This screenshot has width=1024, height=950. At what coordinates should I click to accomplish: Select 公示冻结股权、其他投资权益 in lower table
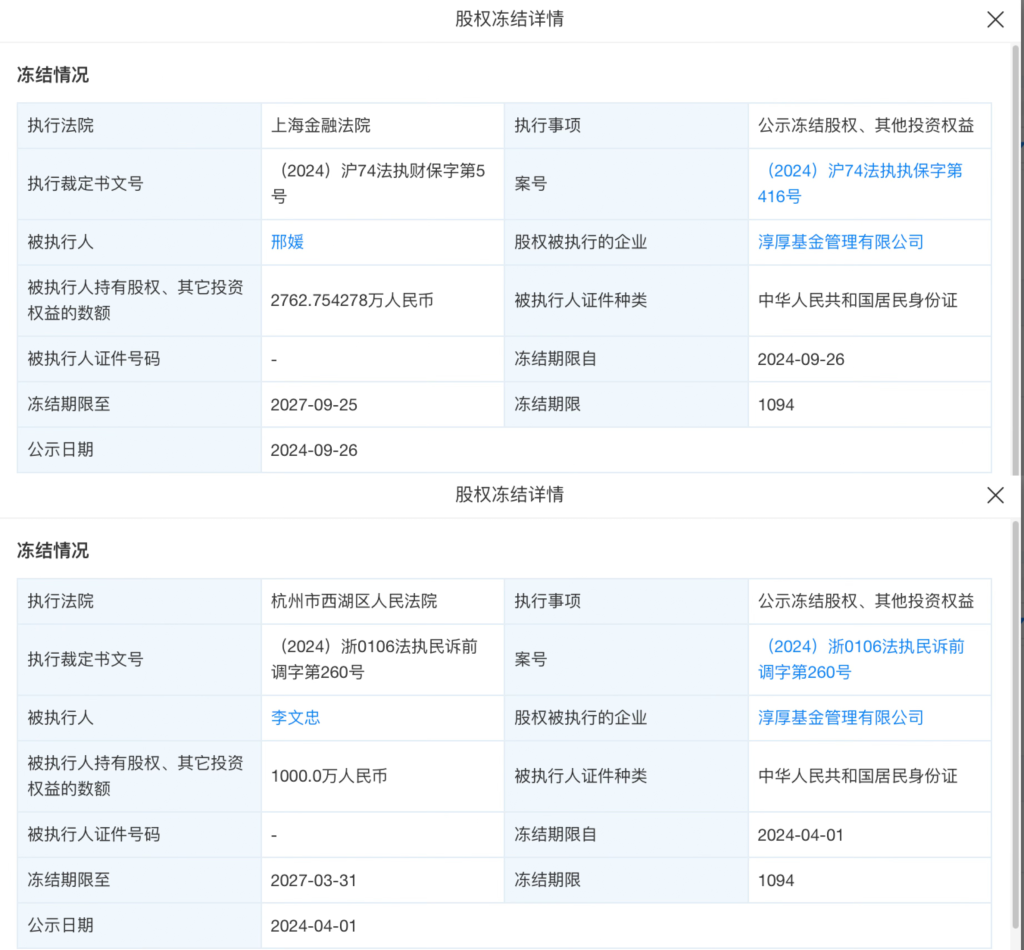coord(866,601)
